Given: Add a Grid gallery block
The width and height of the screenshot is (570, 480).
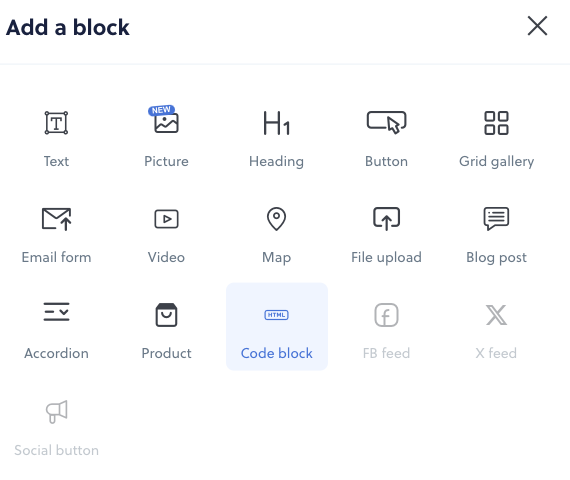Looking at the screenshot, I should tap(497, 138).
